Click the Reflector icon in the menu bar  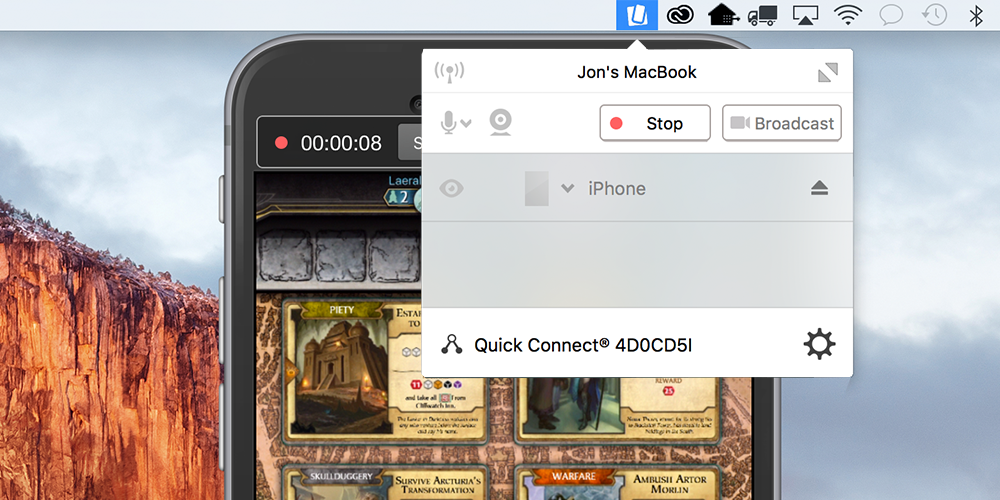point(636,15)
